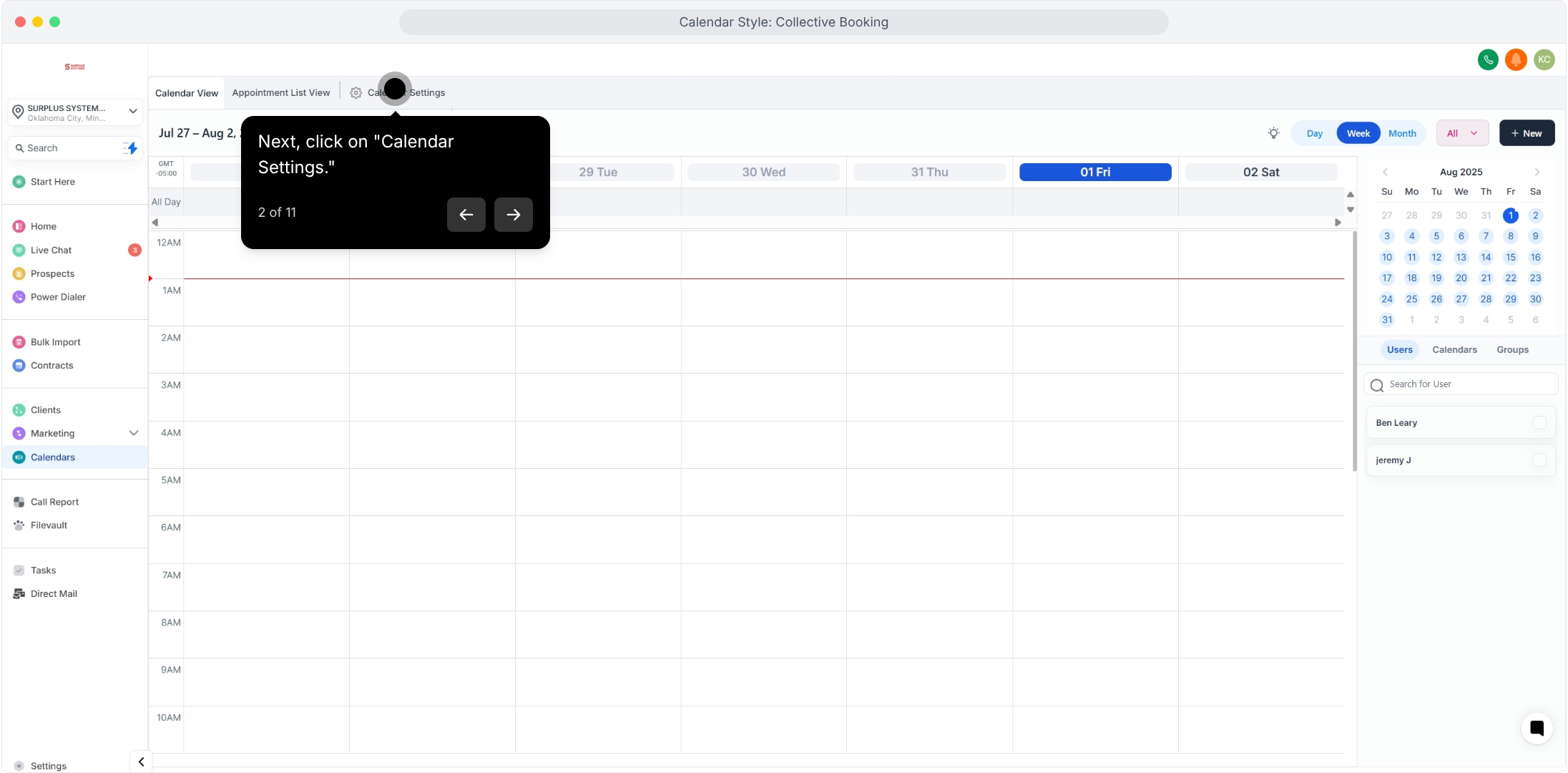The image size is (1568, 773).
Task: Collapse the sidebar with the chevron
Action: (x=141, y=762)
